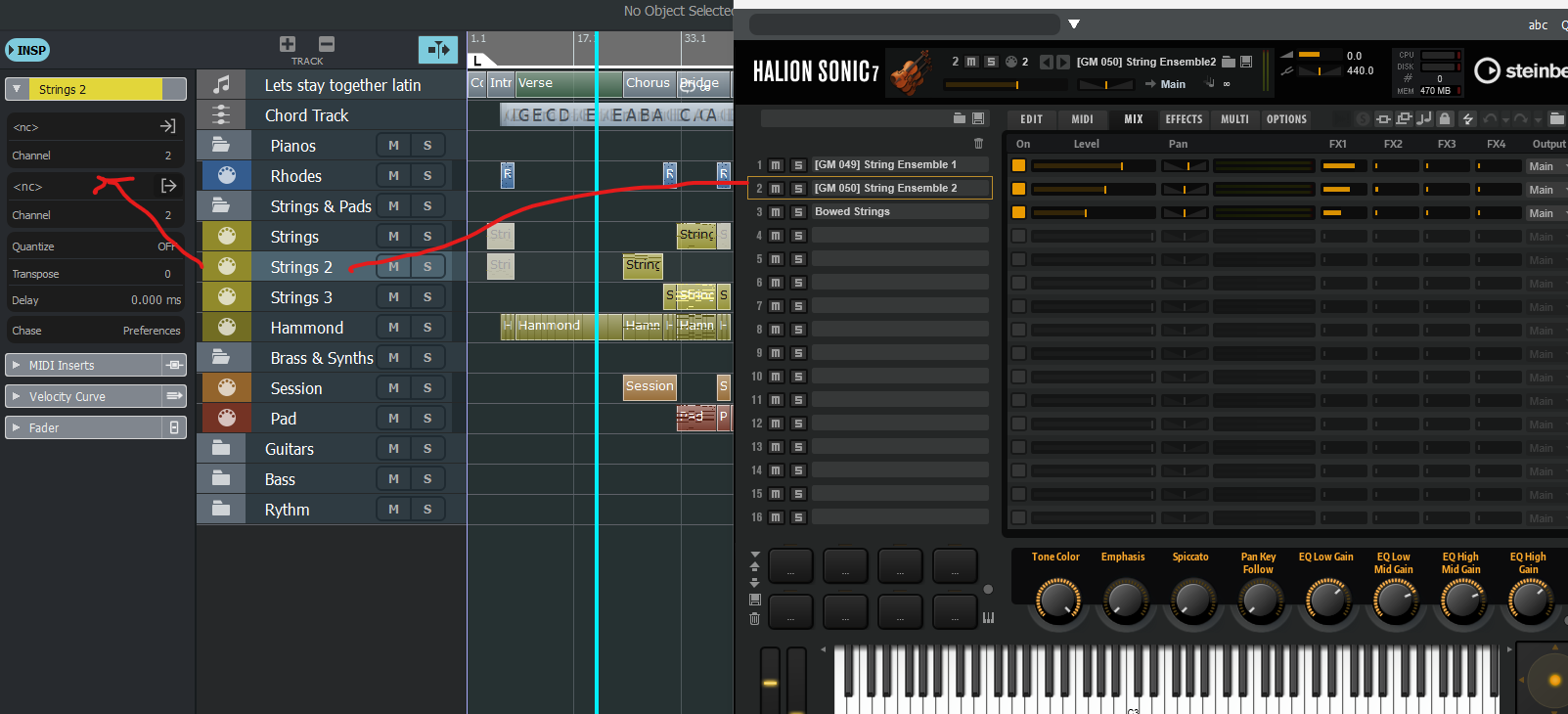Click save program disk icon beside String Ensemble2
Screen dimensions: 1568x714
1246,62
